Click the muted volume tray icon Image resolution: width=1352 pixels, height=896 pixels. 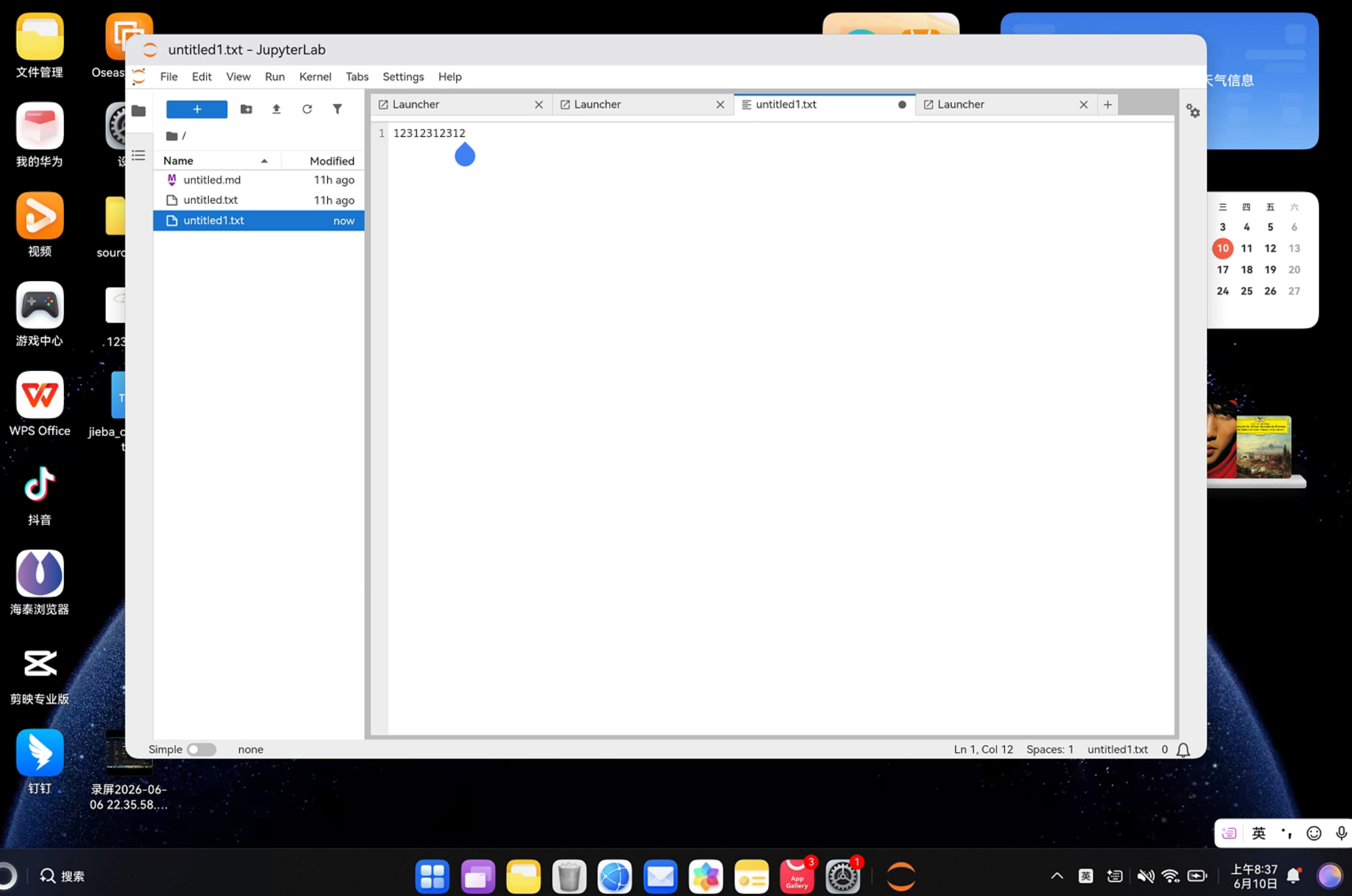(1145, 876)
